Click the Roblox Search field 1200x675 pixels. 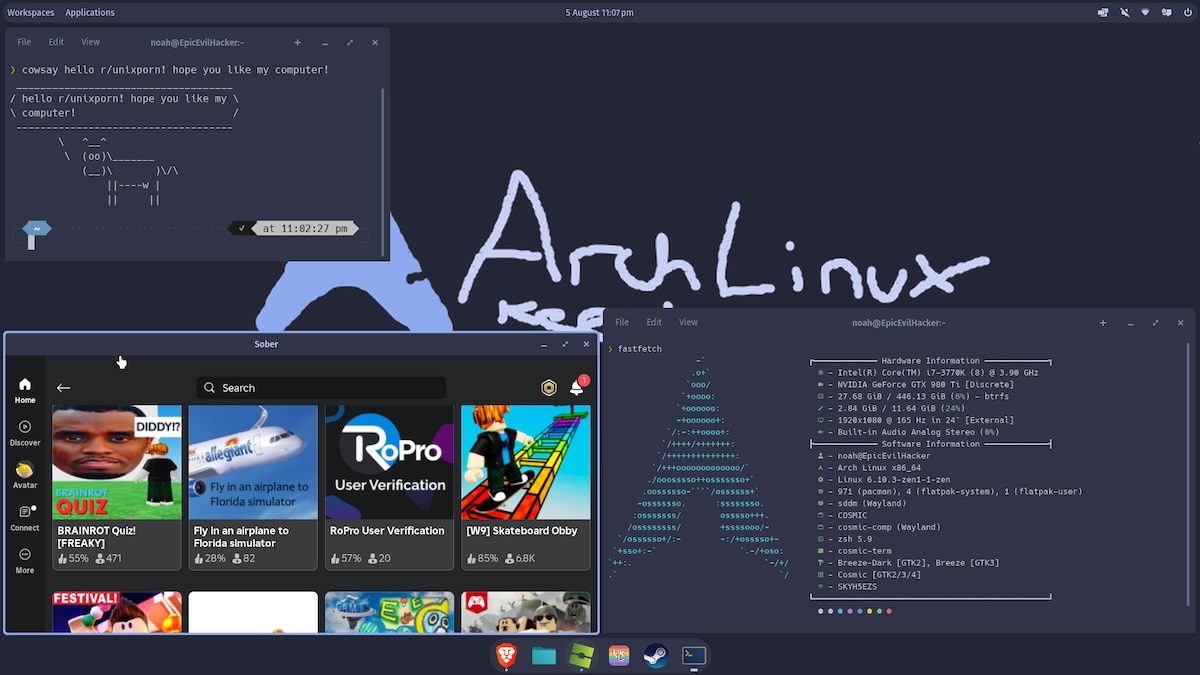[322, 388]
